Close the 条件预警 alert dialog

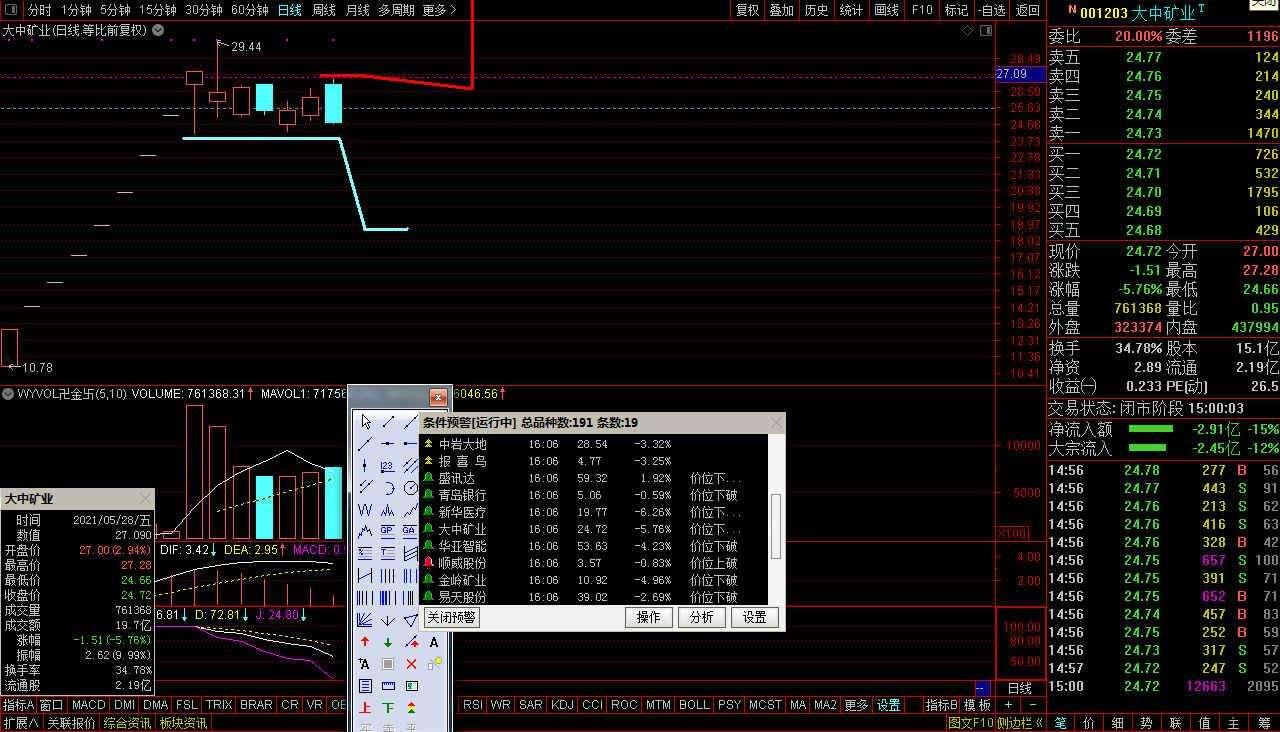click(x=776, y=423)
